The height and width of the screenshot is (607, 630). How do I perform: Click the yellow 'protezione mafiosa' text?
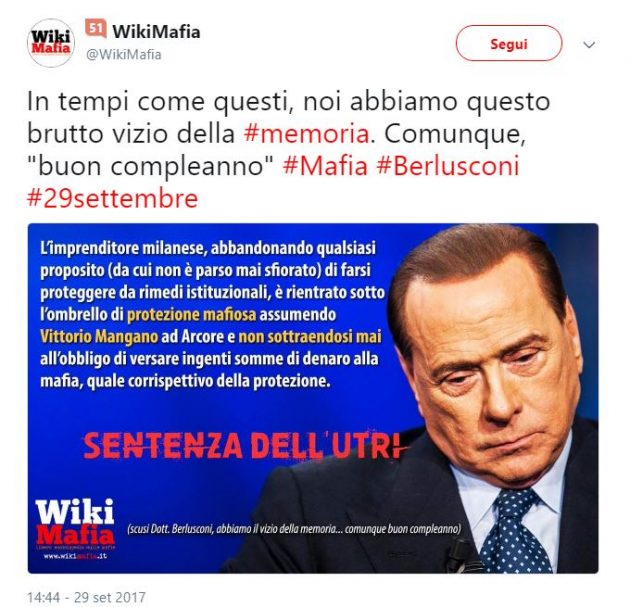point(191,315)
